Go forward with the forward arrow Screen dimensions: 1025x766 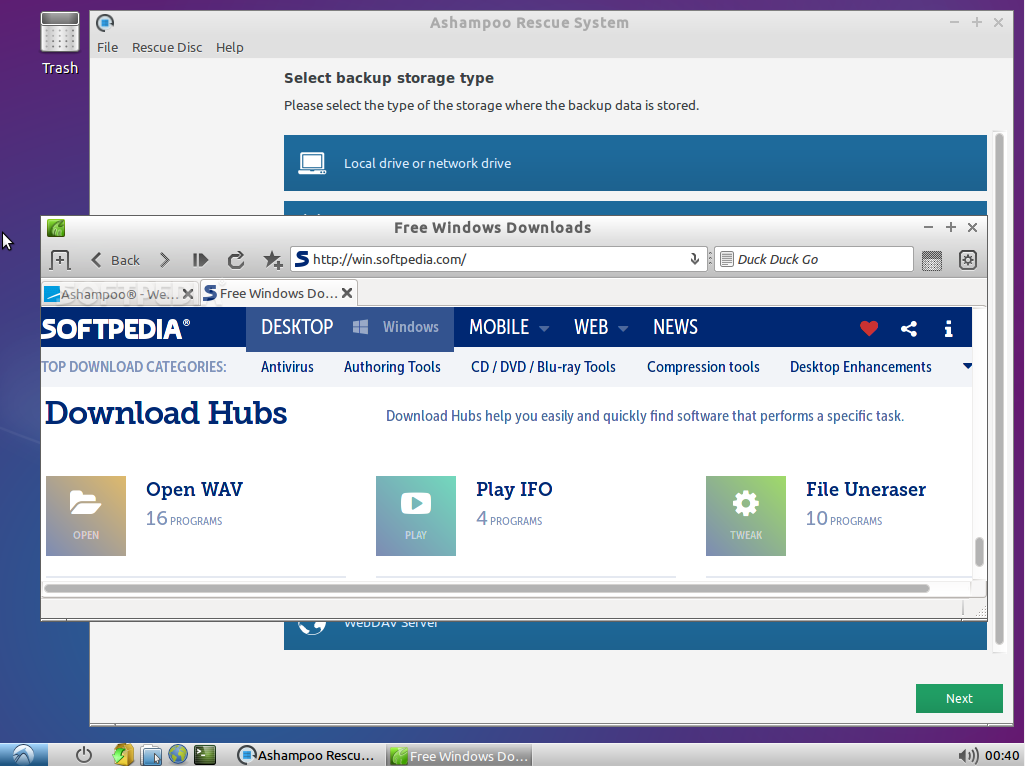165,260
